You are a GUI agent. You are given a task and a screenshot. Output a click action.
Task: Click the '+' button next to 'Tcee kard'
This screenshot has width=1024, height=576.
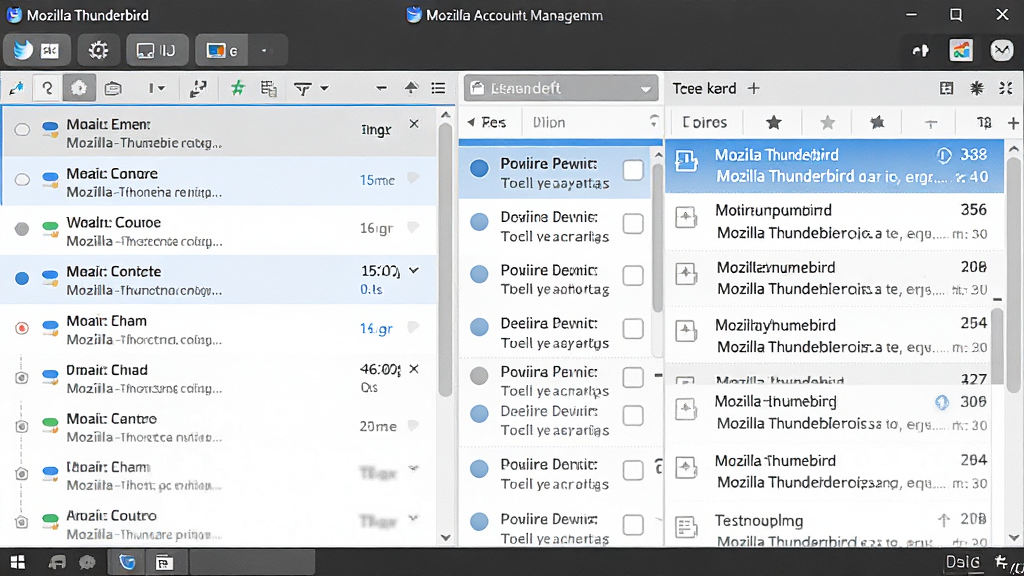(754, 88)
